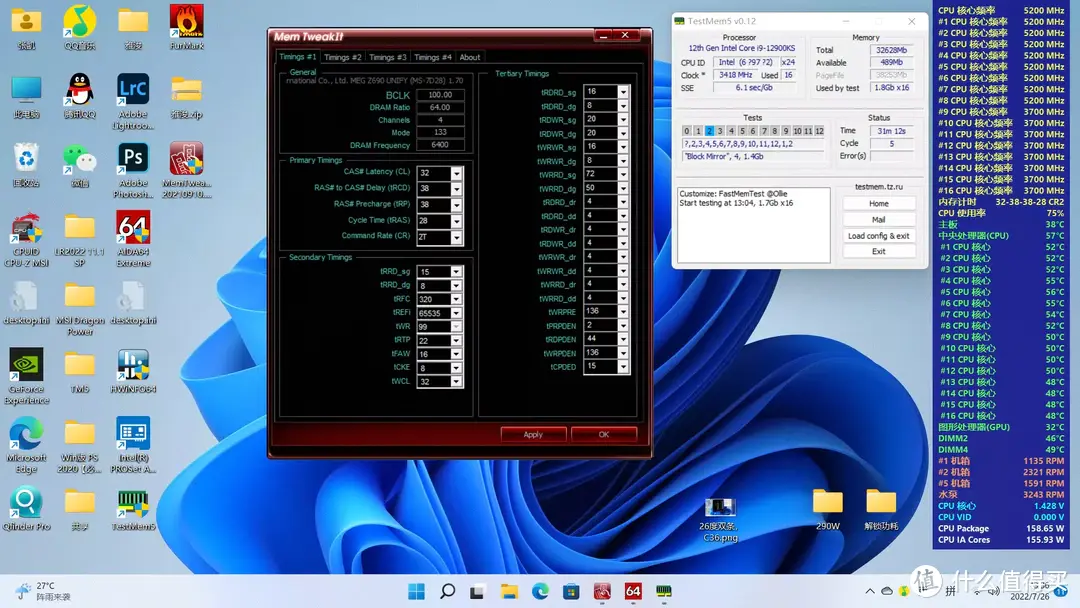Select the This PC monitor icon

point(26,96)
